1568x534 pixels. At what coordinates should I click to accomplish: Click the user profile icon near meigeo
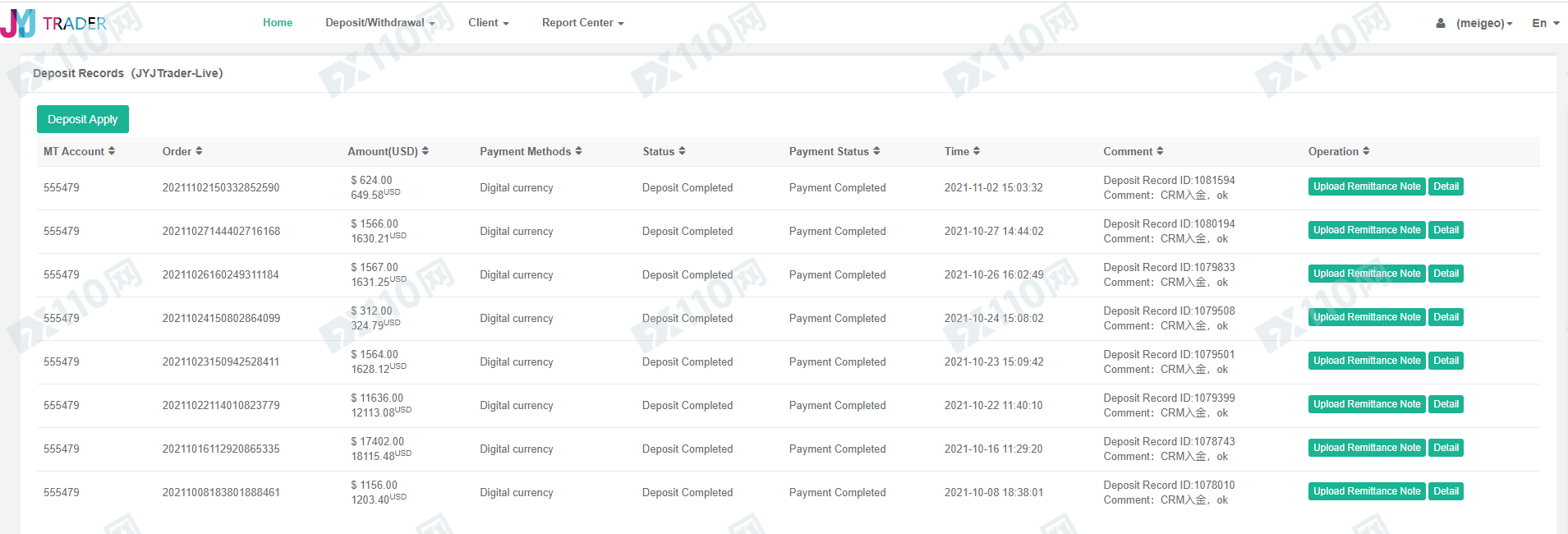point(1441,23)
